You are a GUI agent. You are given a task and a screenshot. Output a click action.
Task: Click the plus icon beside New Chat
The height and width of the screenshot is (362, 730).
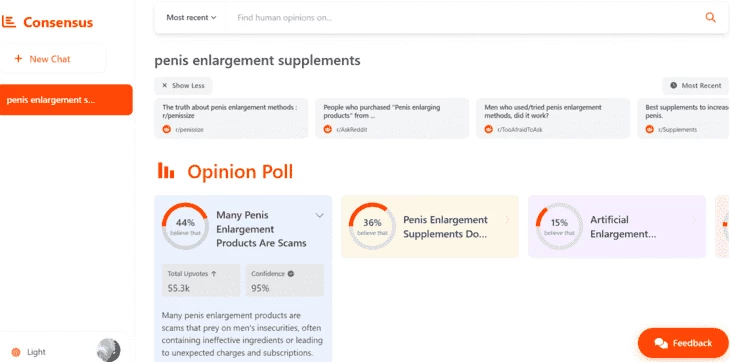click(x=18, y=59)
